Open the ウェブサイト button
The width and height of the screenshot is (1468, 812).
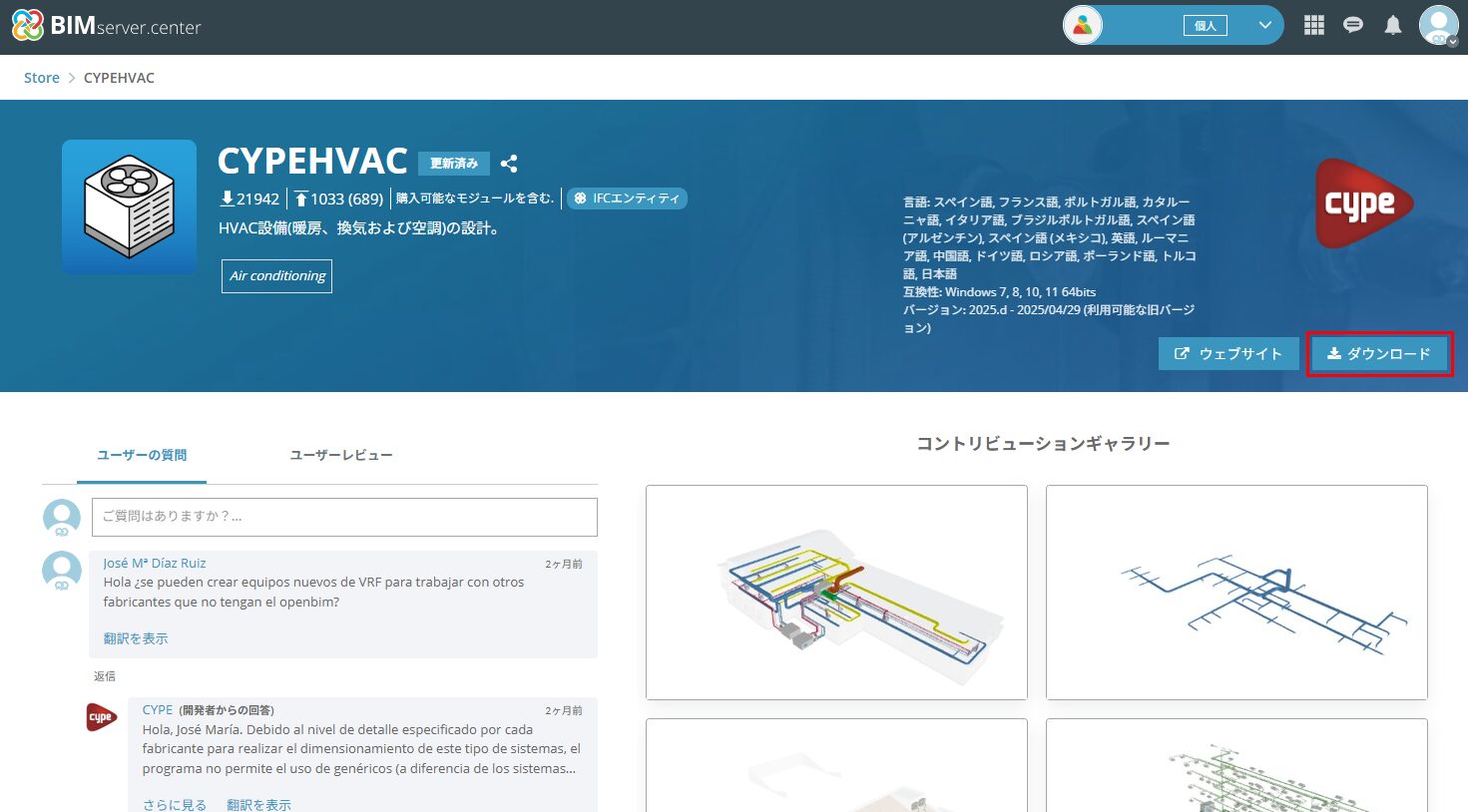tap(1227, 354)
